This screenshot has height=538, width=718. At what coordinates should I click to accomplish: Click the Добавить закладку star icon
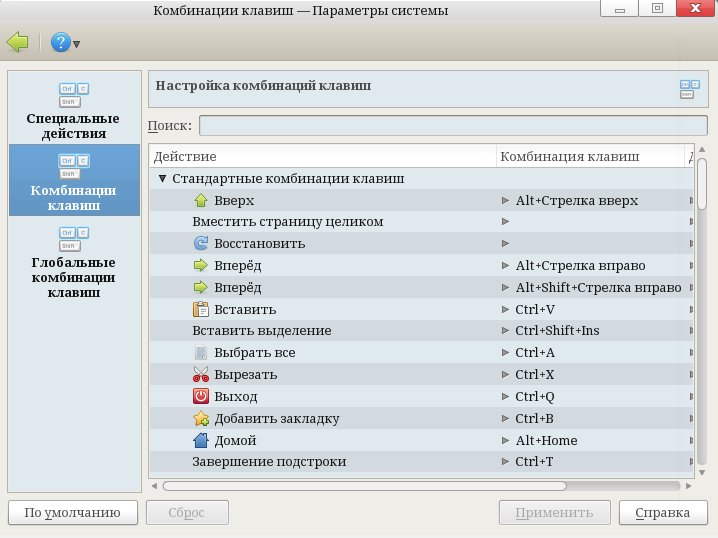click(201, 418)
